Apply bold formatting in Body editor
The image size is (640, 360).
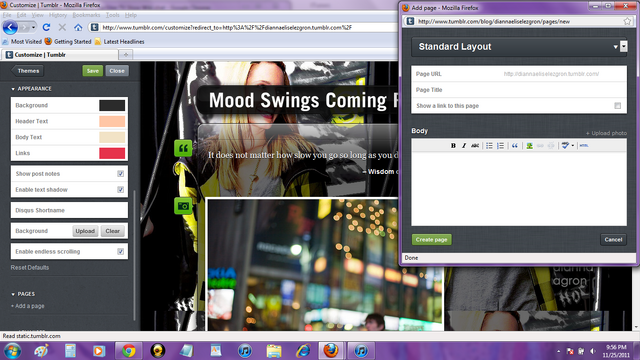click(x=453, y=146)
